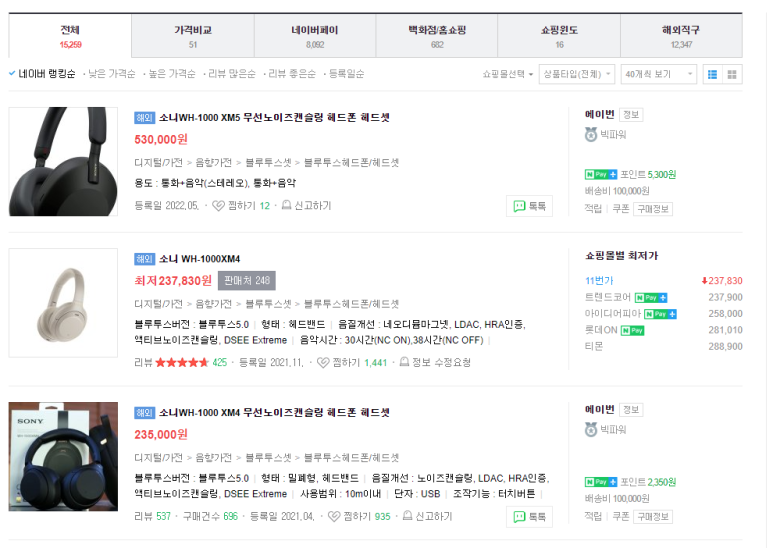Click 빅파워 medal icon in first seller box

591,135
